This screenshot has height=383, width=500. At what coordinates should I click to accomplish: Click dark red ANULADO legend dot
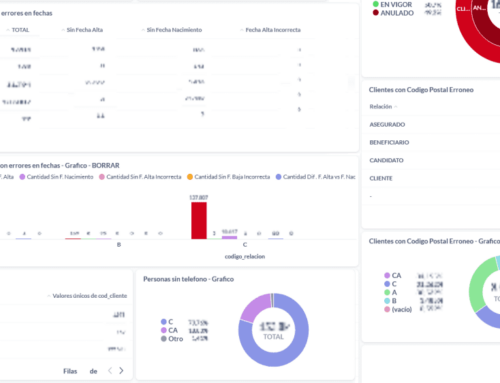click(x=376, y=13)
